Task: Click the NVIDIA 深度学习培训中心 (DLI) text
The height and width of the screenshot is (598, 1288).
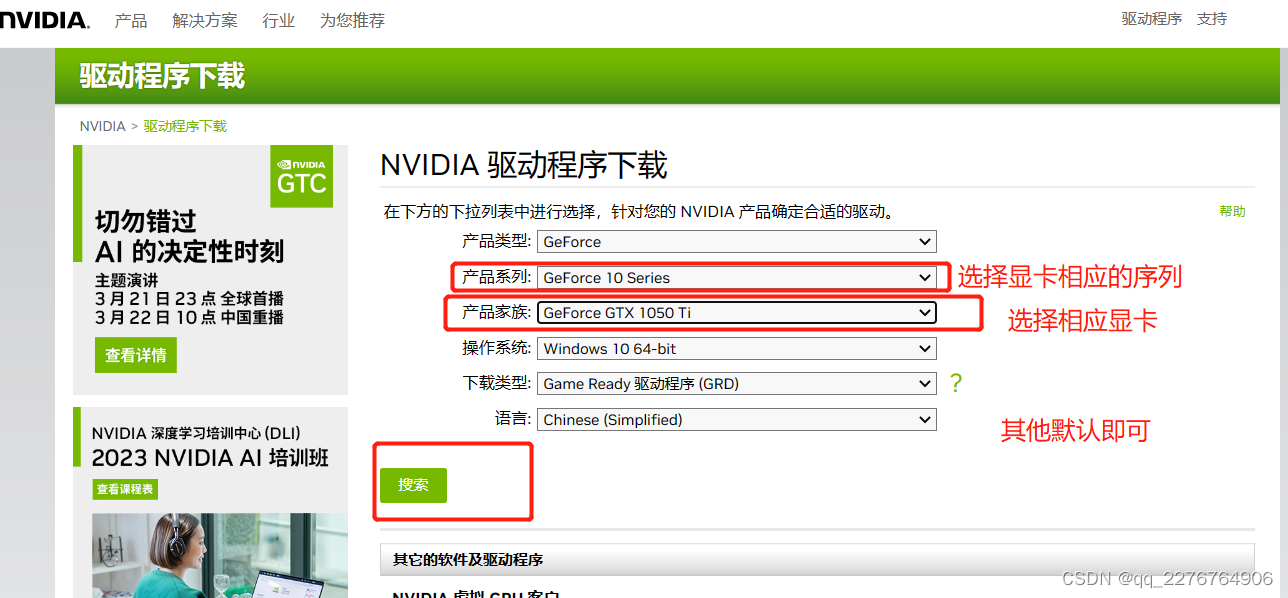Action: click(x=196, y=433)
